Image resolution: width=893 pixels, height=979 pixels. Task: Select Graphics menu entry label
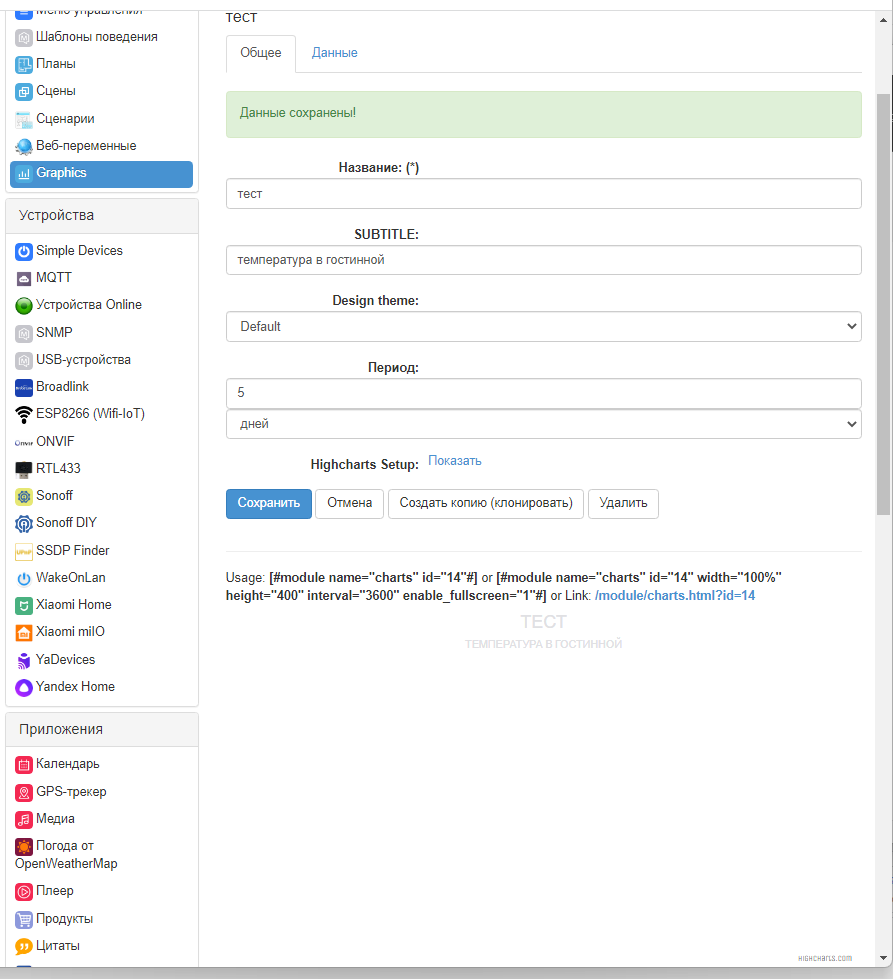coord(61,173)
